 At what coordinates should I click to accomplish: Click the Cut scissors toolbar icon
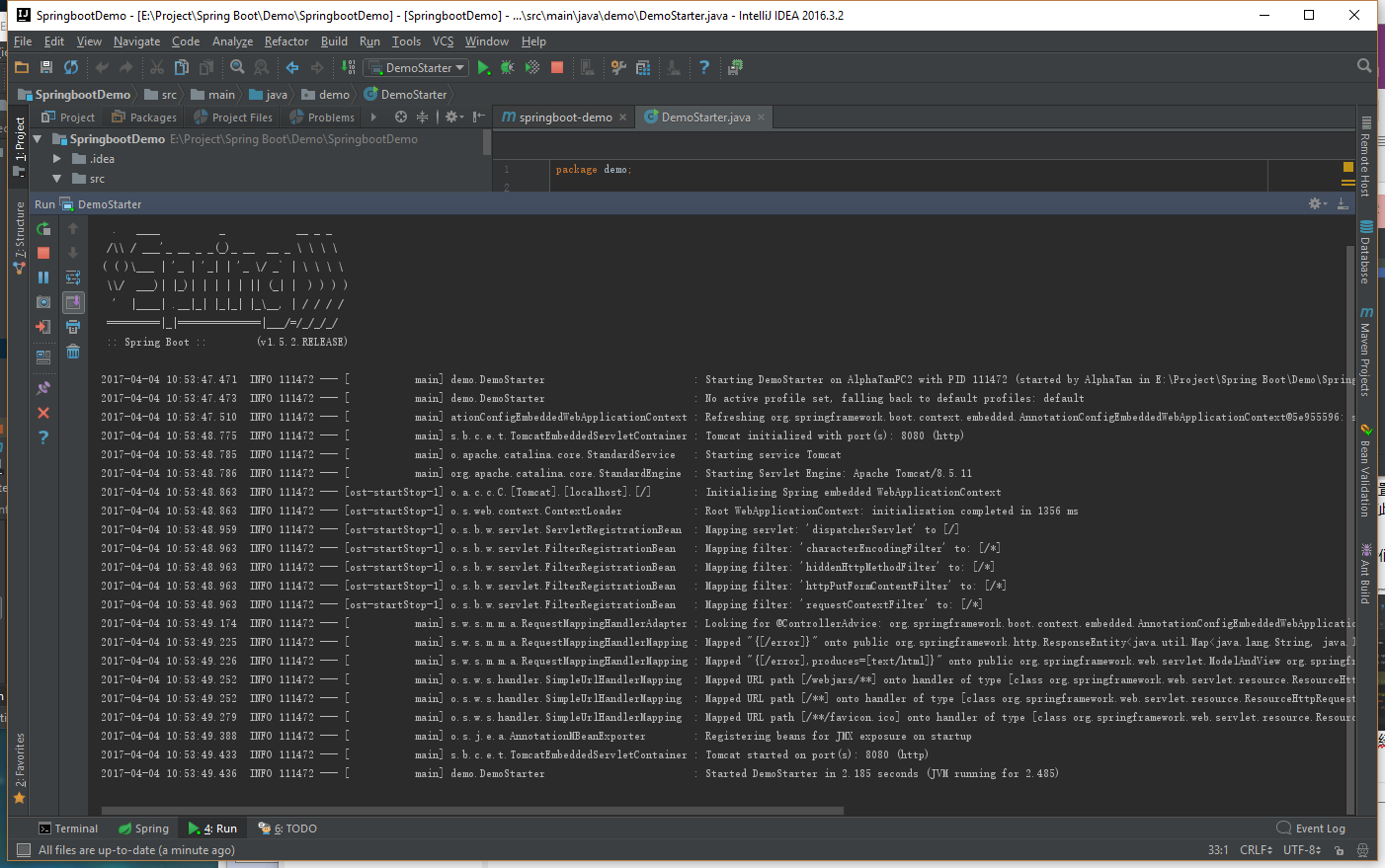tap(157, 67)
